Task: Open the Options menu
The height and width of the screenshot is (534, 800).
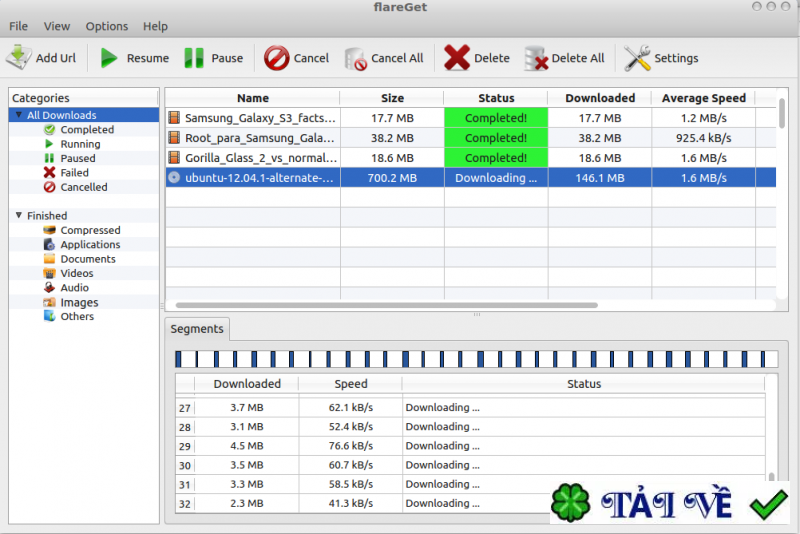Action: [x=107, y=26]
